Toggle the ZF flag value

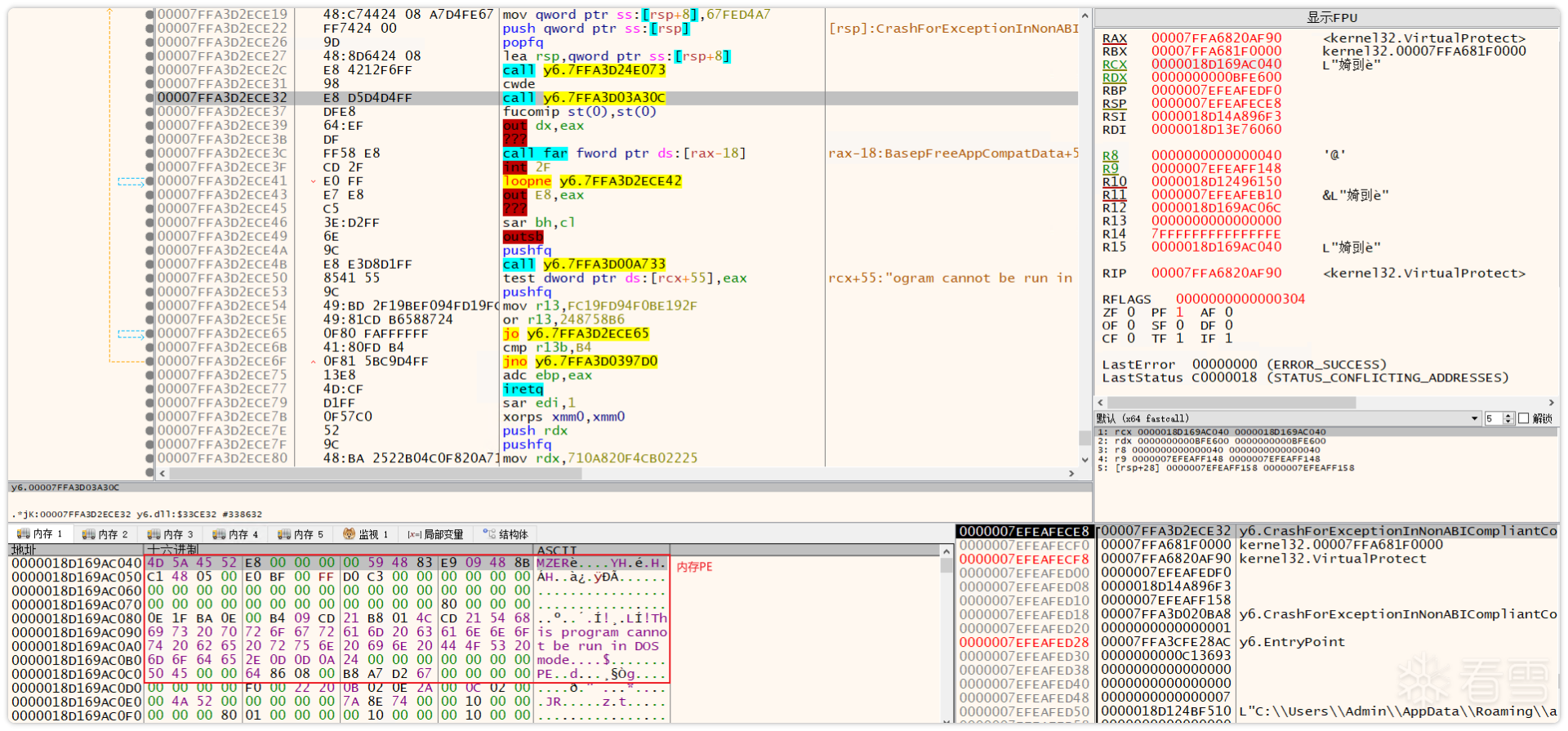pyautogui.click(x=1131, y=312)
